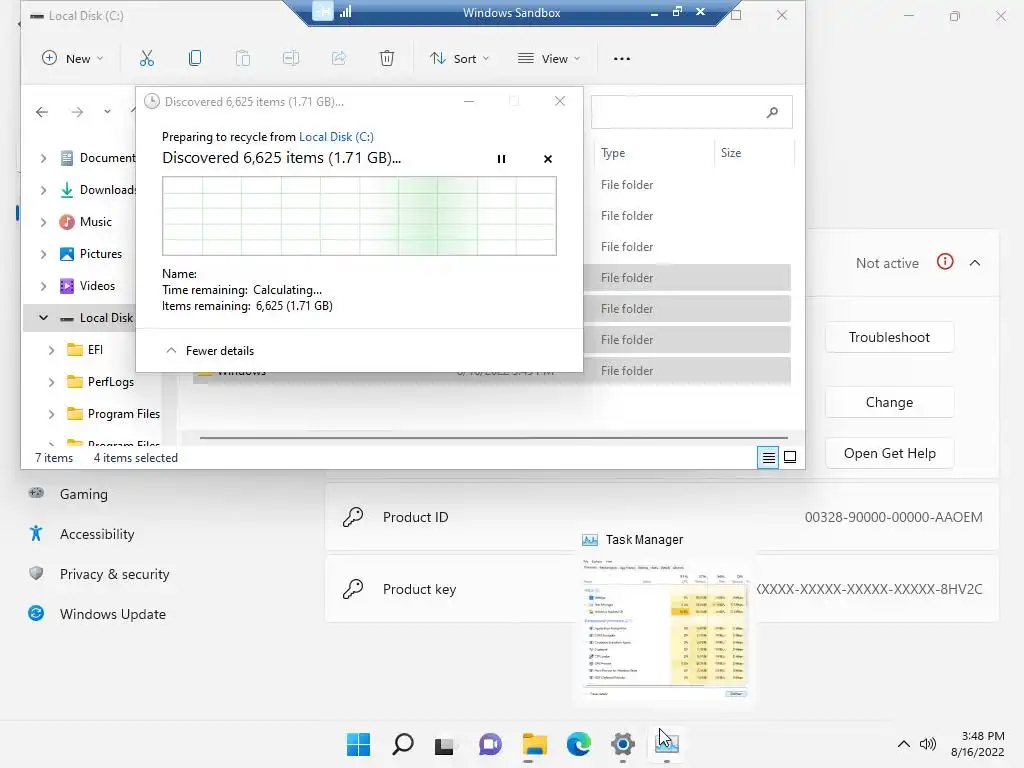Expand the Music tree node

43,222
